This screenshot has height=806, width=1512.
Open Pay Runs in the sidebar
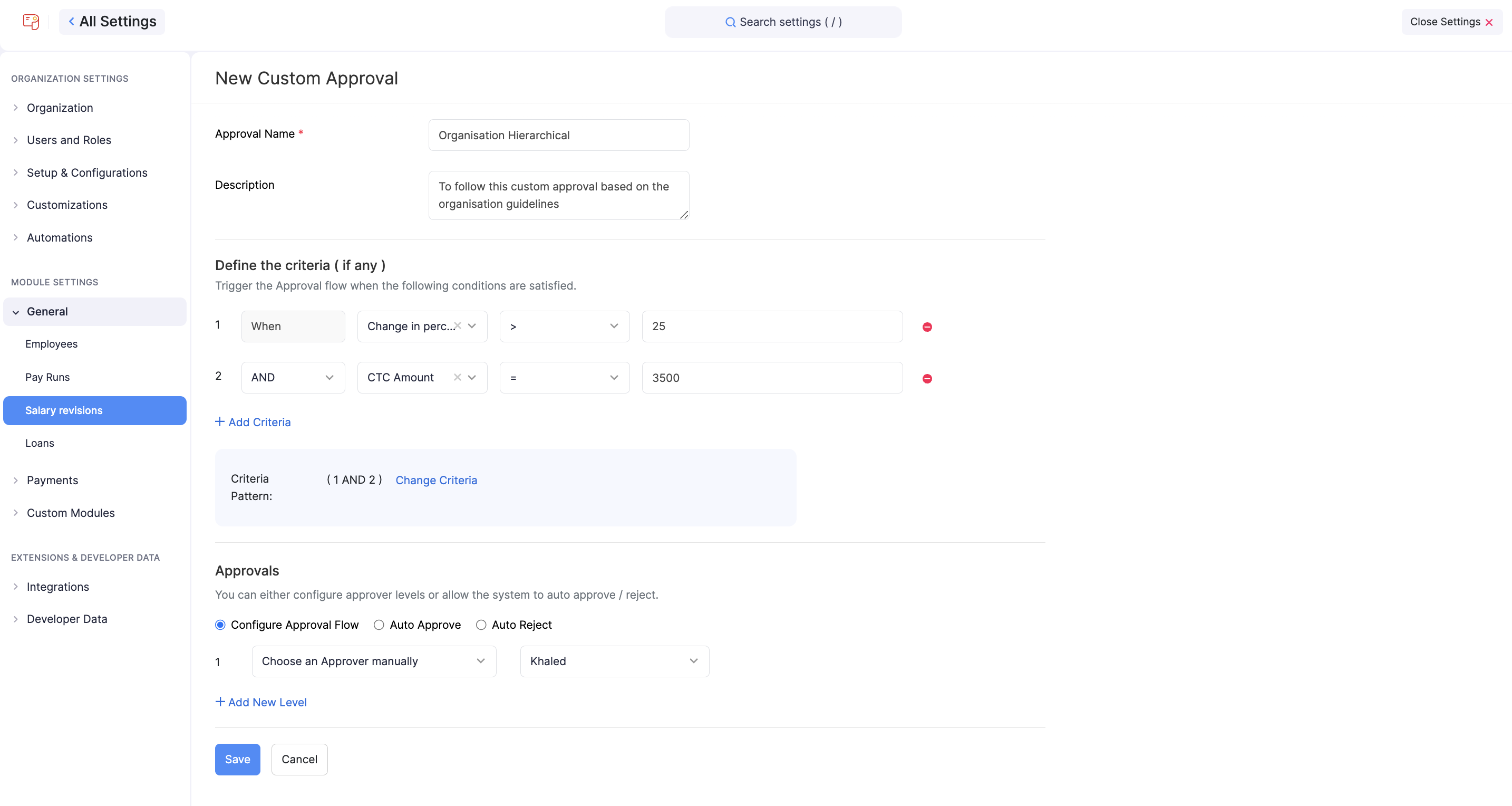(x=47, y=377)
